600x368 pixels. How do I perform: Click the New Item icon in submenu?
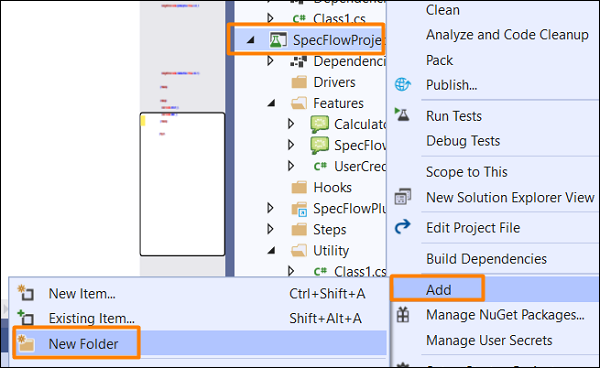tap(26, 293)
